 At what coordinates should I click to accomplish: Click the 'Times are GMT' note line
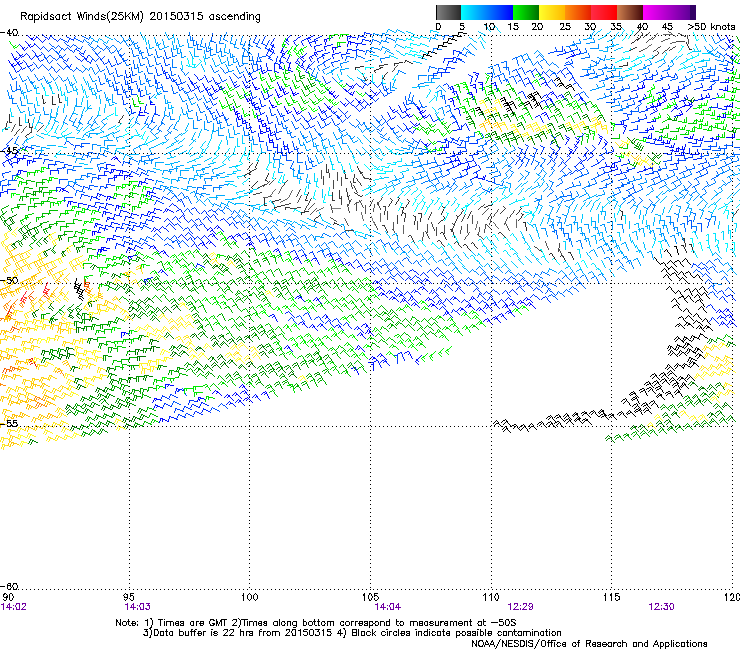316,623
